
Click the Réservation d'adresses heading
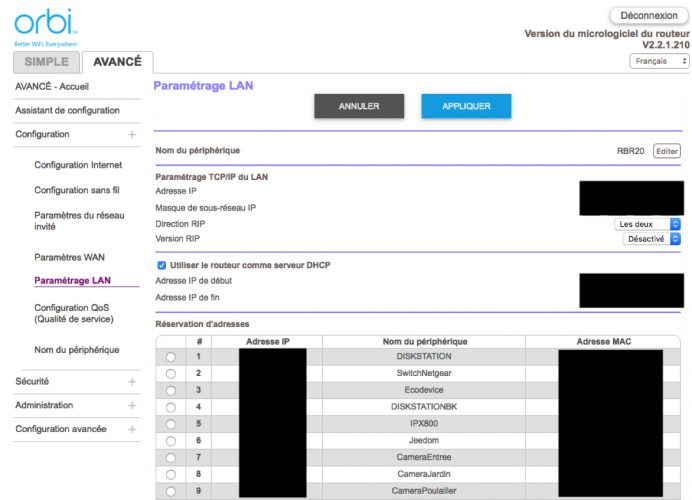[x=202, y=324]
